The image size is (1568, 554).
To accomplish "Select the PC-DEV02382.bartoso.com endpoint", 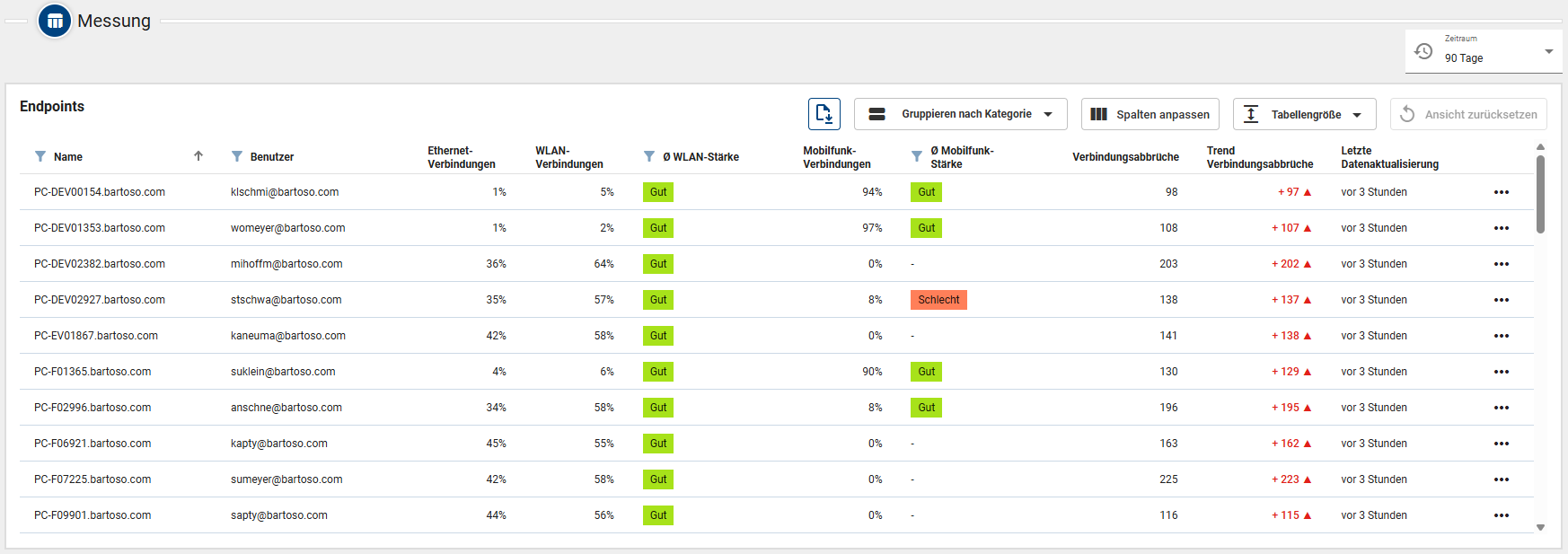I will point(100,264).
